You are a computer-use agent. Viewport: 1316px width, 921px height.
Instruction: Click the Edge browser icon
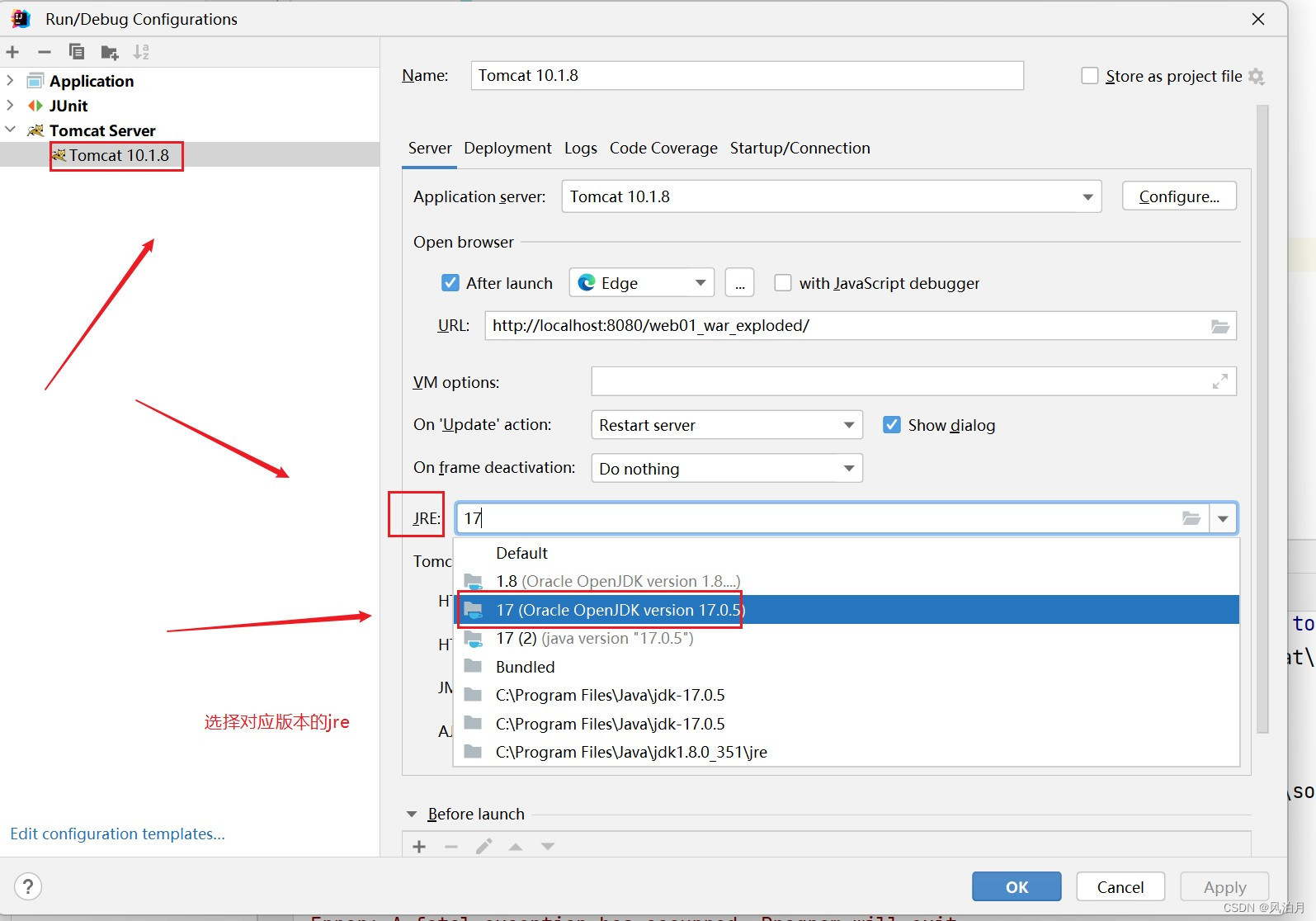587,283
